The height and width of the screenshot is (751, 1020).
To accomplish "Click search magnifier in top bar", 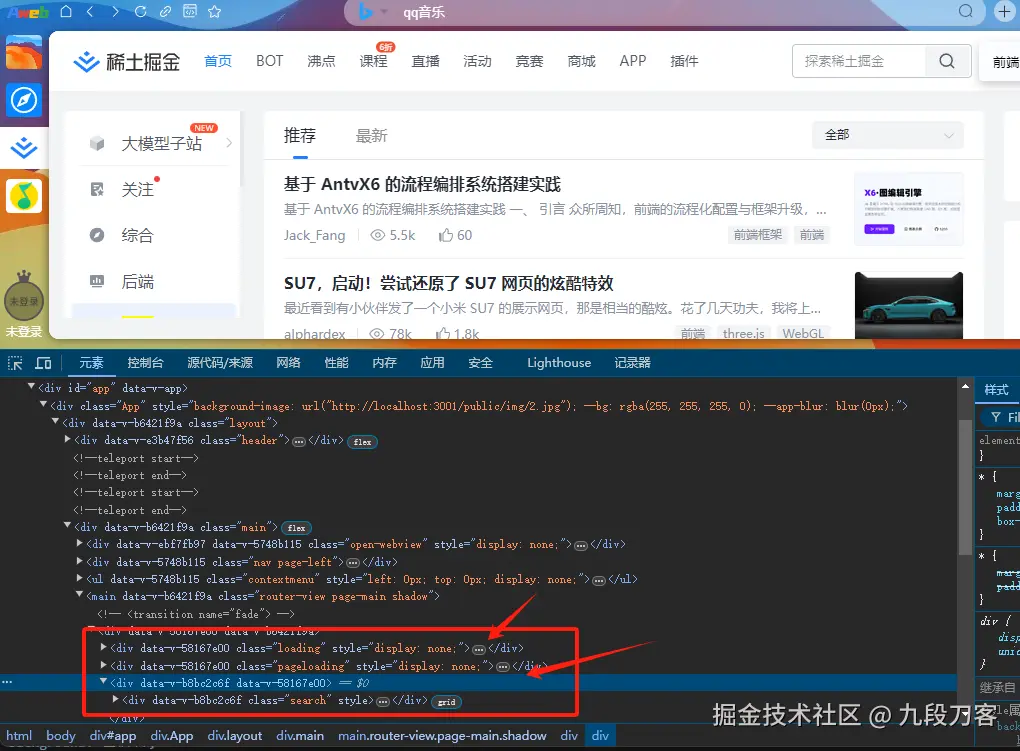I will click(x=966, y=11).
